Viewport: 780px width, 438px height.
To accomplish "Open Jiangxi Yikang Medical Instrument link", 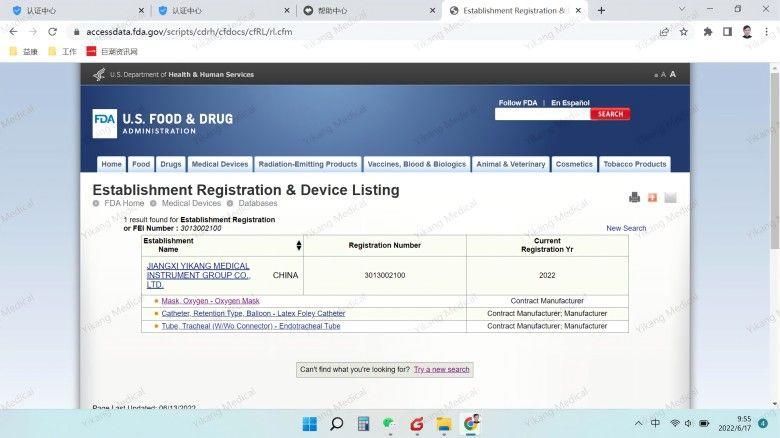I will click(198, 275).
